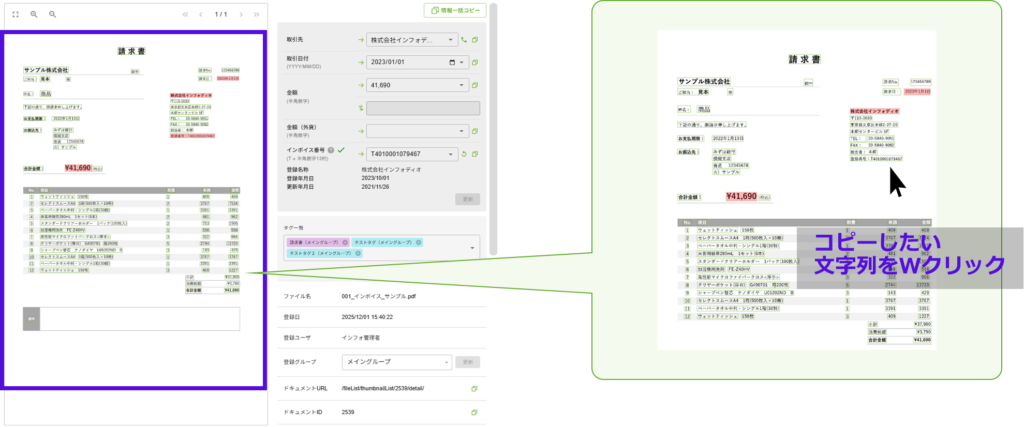The image size is (1024, 427).
Task: Click the fit-to-screen icon in viewer toolbar
Action: (15, 15)
